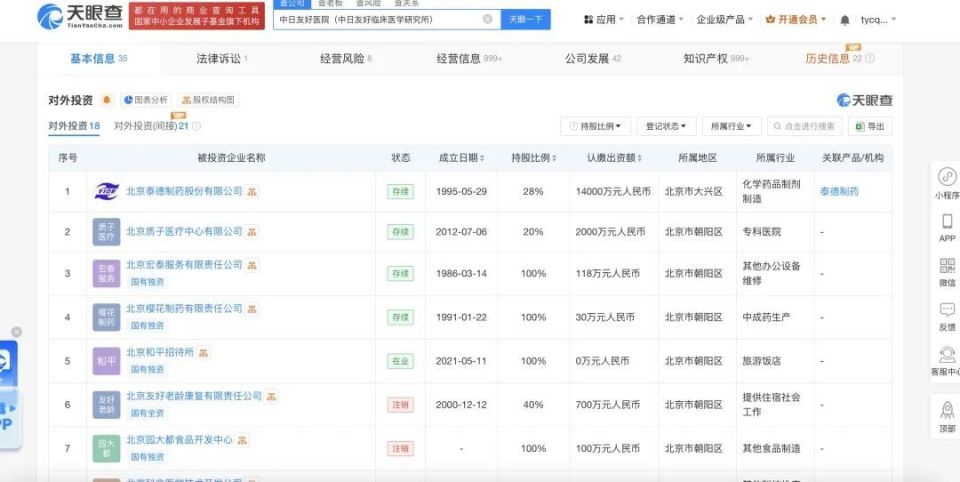Click the 樱花制药 logo tile
The width and height of the screenshot is (960, 482).
(x=107, y=317)
